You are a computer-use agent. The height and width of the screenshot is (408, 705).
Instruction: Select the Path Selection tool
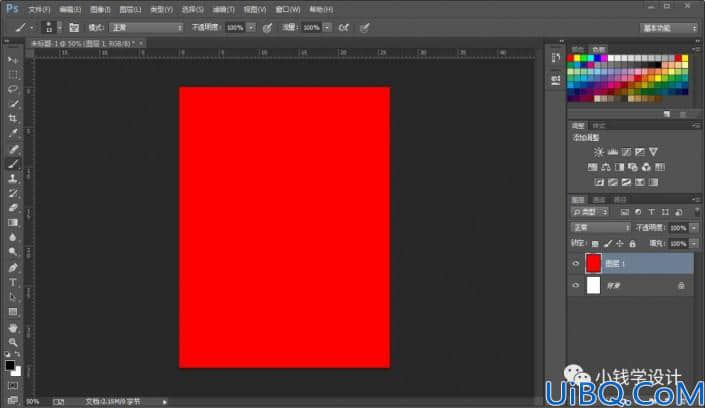(13, 297)
